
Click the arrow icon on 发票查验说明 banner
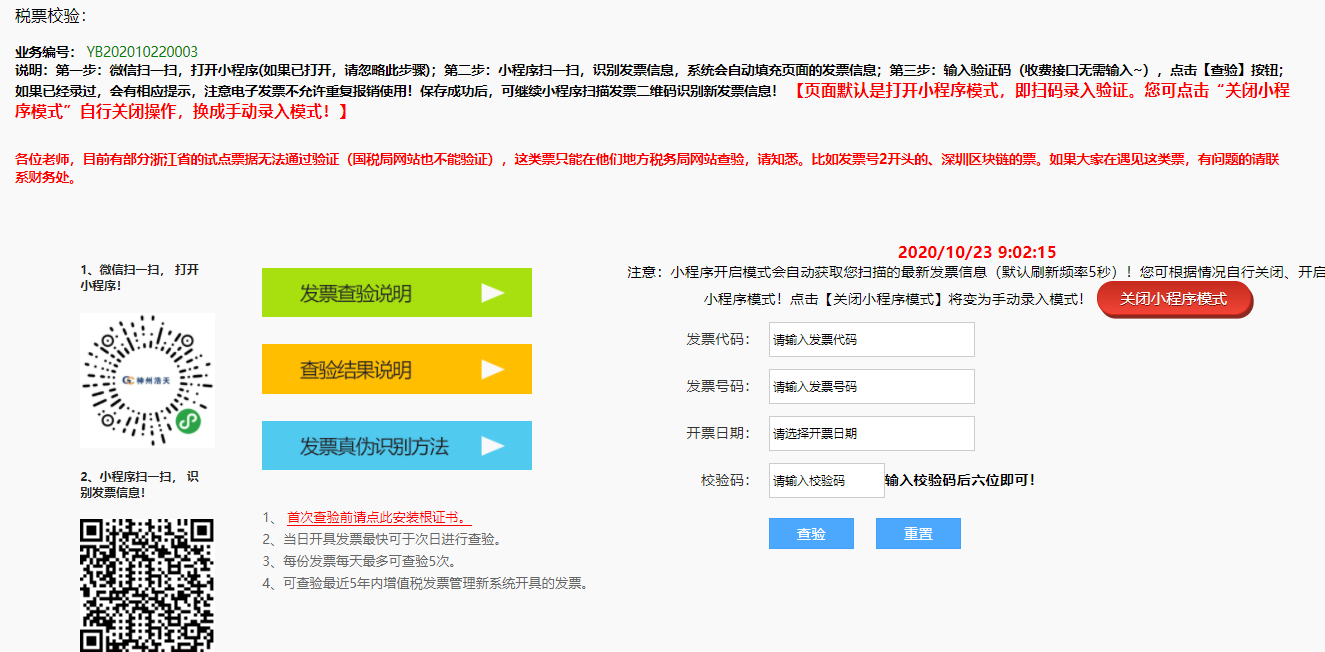pos(492,293)
